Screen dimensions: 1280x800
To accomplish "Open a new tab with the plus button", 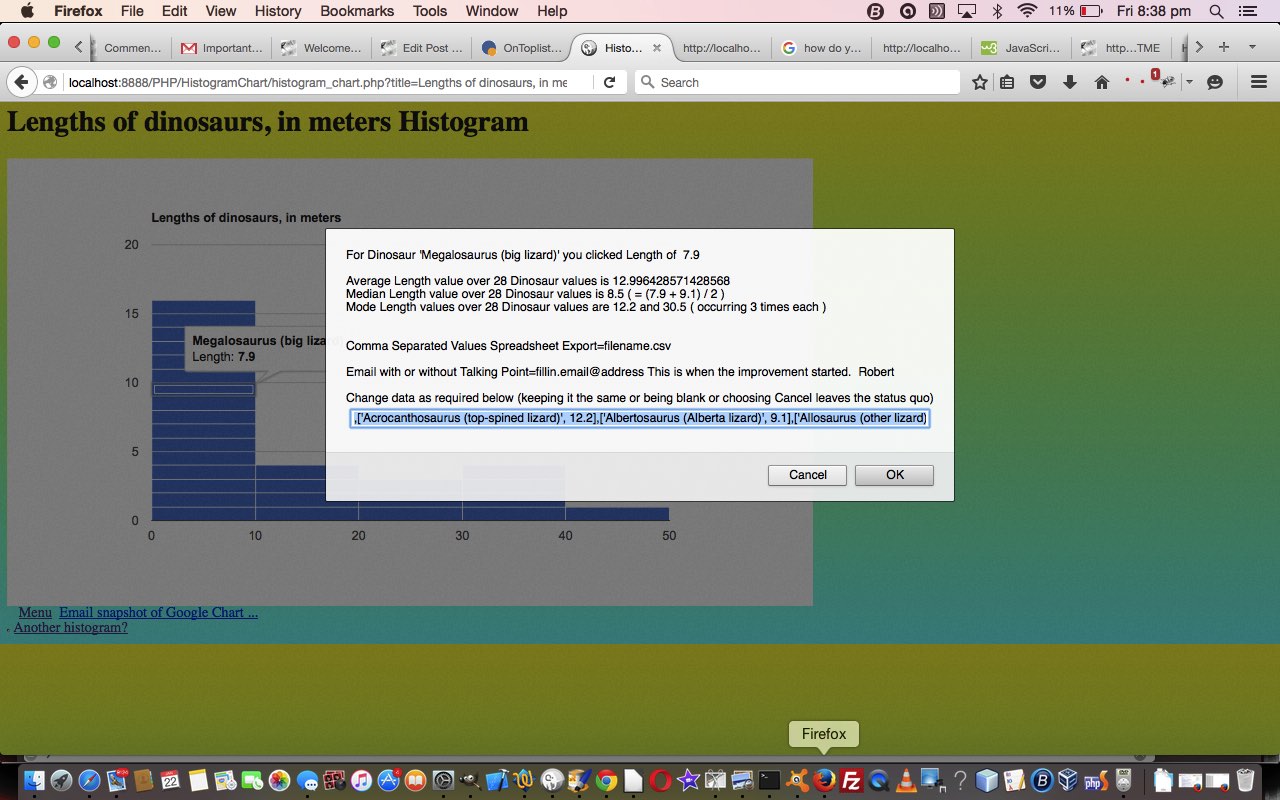I will pos(1223,47).
